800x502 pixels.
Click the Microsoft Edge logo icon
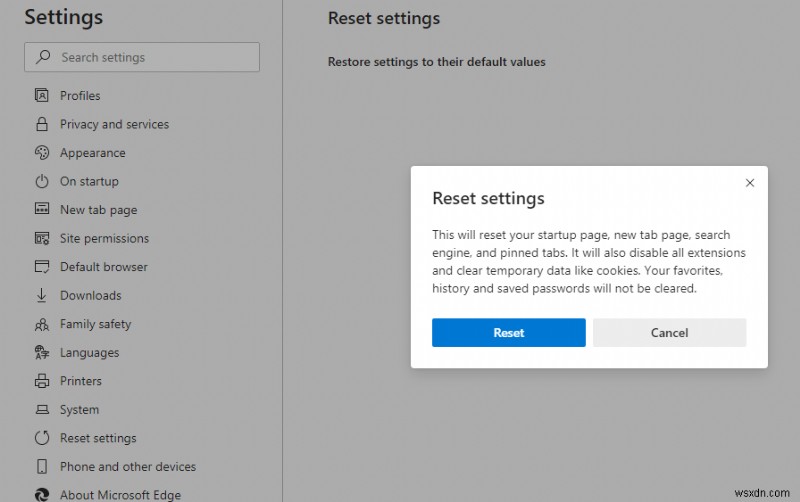[42, 494]
